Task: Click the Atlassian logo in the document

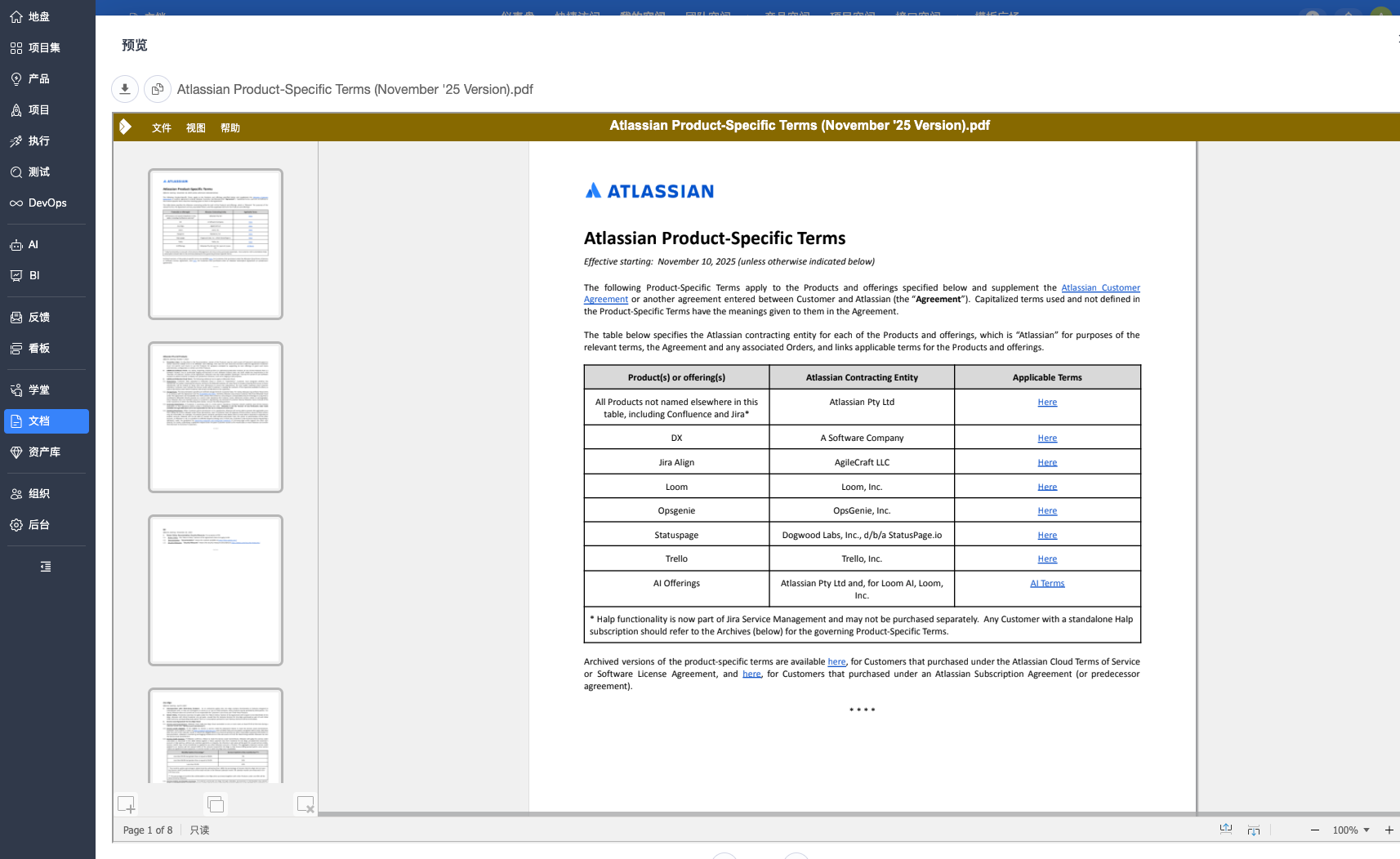Action: (650, 191)
